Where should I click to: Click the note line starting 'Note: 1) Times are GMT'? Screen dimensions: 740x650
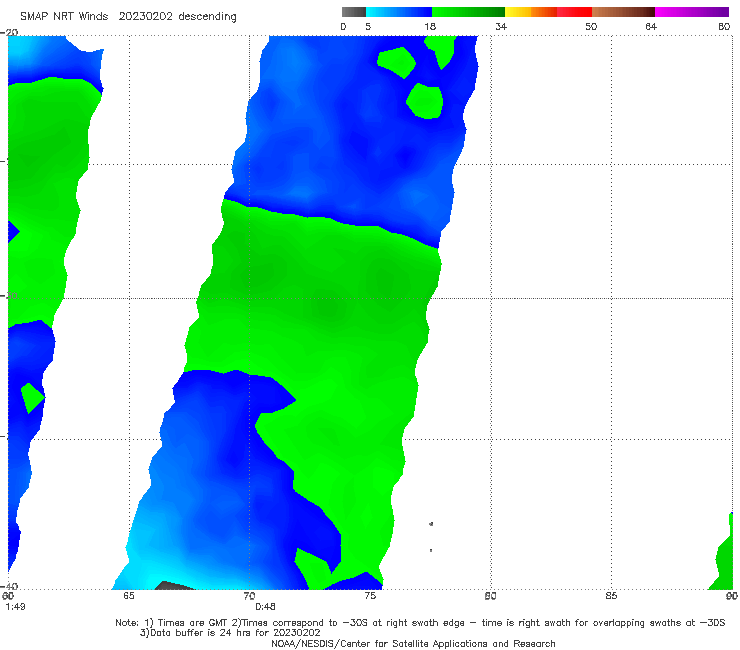[x=420, y=623]
